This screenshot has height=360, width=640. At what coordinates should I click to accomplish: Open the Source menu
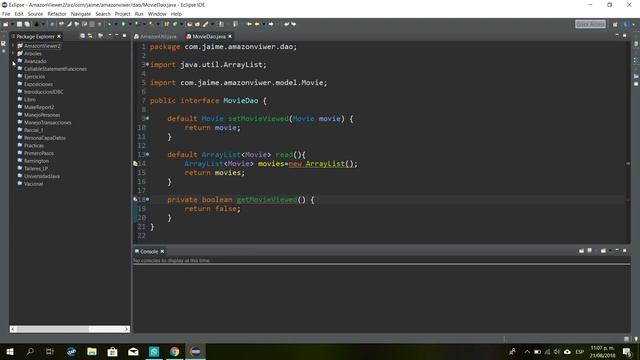point(35,14)
